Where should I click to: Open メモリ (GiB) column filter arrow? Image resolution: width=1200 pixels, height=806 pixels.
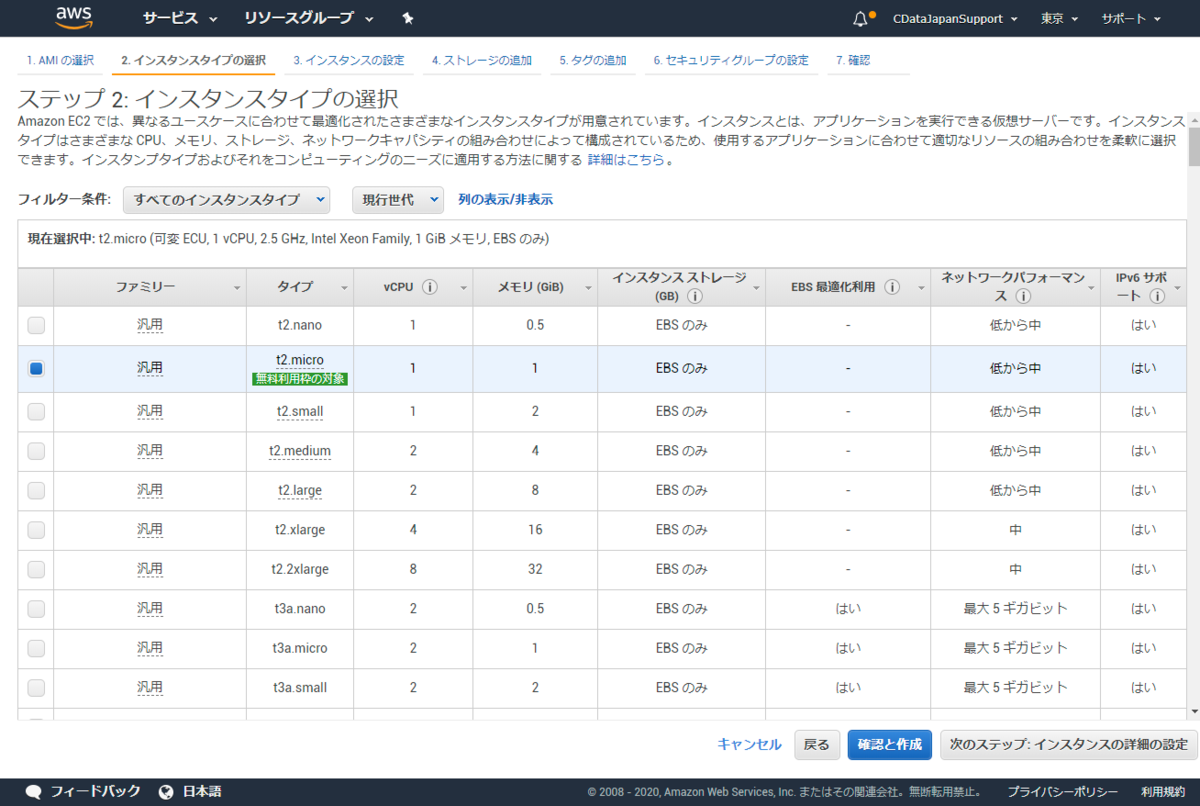(587, 288)
